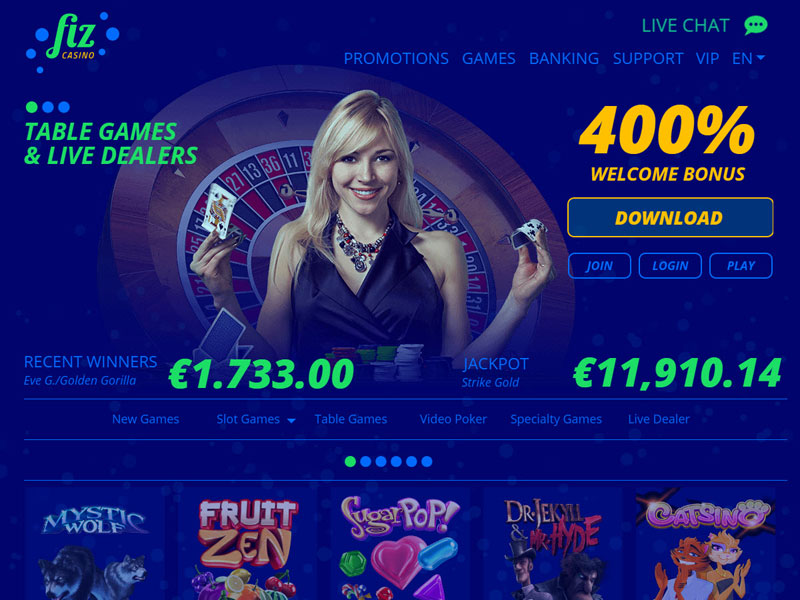Select the first green carousel dot
The height and width of the screenshot is (600, 800).
coord(351,461)
